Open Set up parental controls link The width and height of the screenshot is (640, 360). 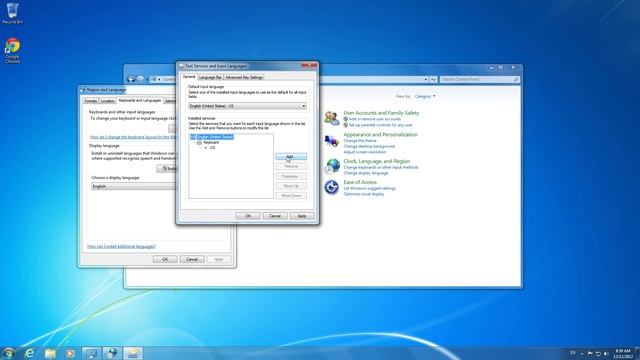[380, 125]
